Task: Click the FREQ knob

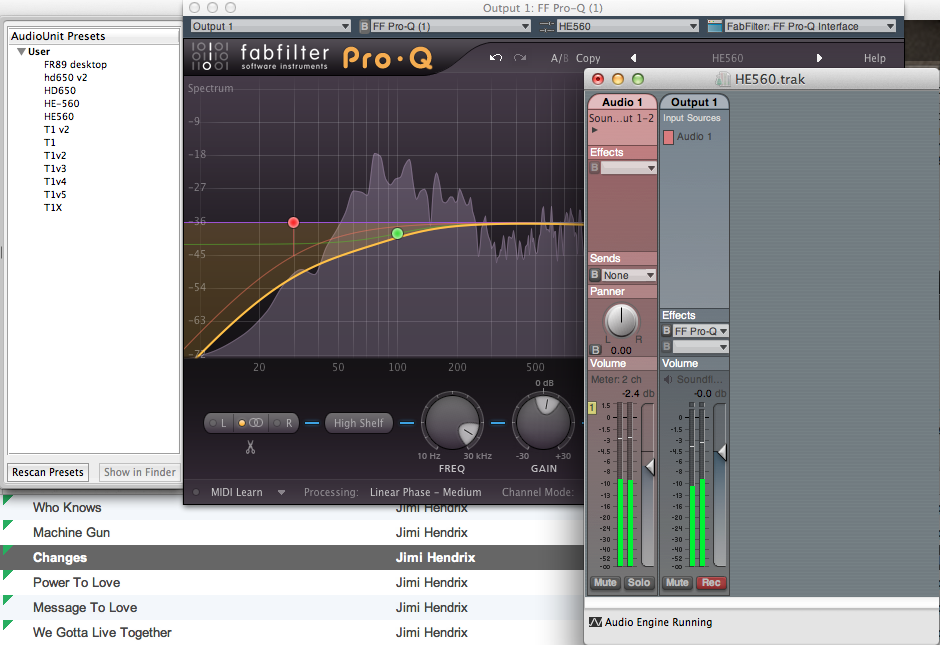Action: point(451,422)
